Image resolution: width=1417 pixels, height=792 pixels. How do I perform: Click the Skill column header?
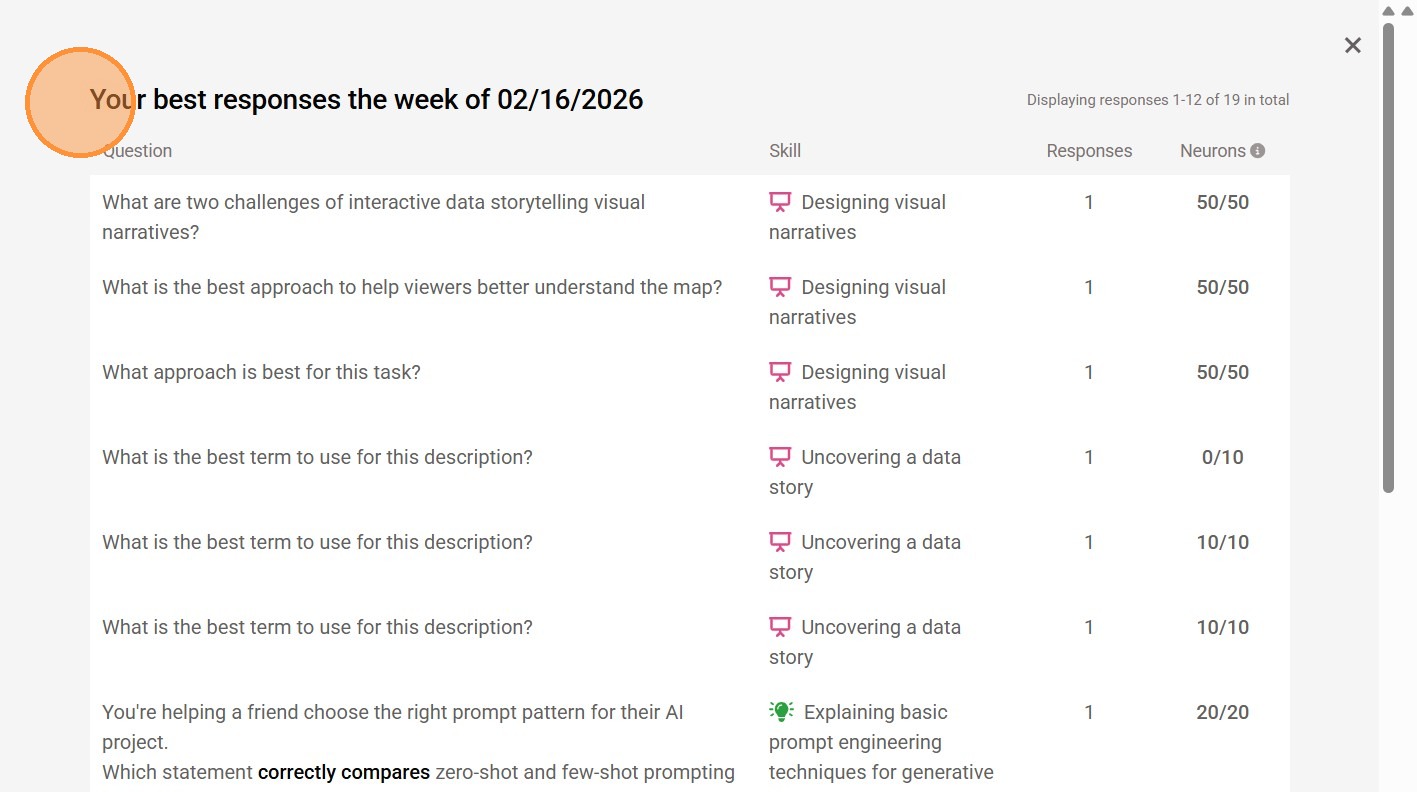click(x=785, y=151)
